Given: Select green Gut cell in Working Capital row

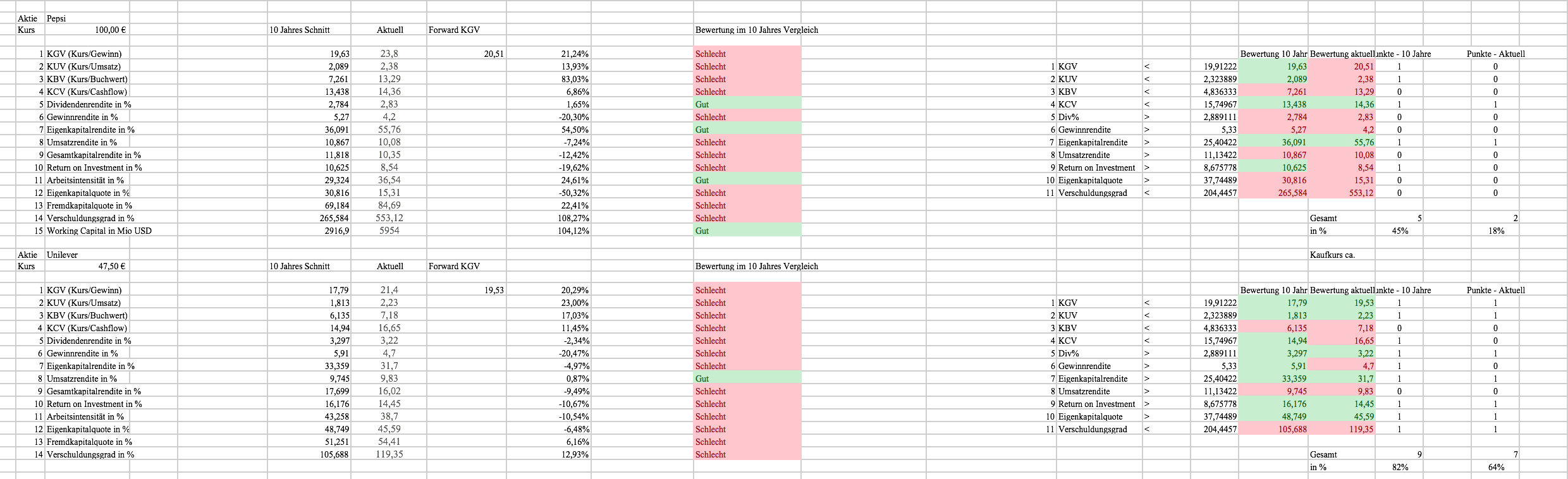Looking at the screenshot, I should point(747,231).
